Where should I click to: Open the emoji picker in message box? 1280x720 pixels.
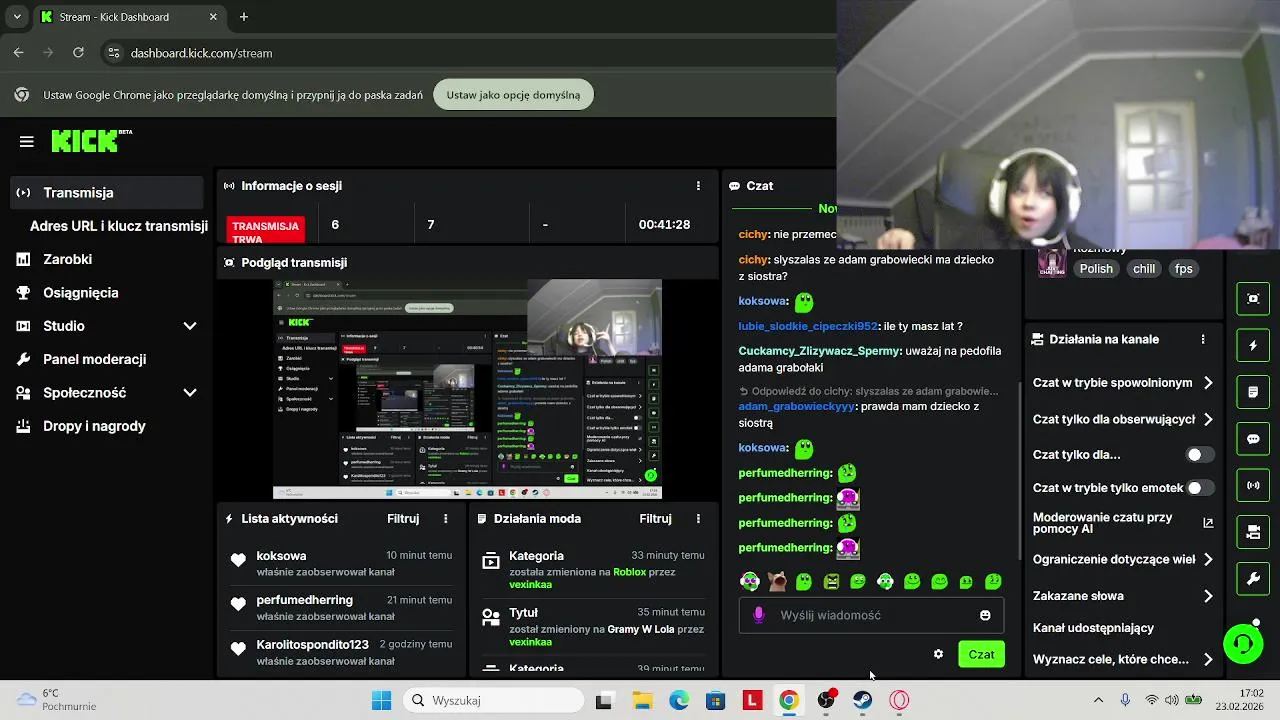point(985,615)
